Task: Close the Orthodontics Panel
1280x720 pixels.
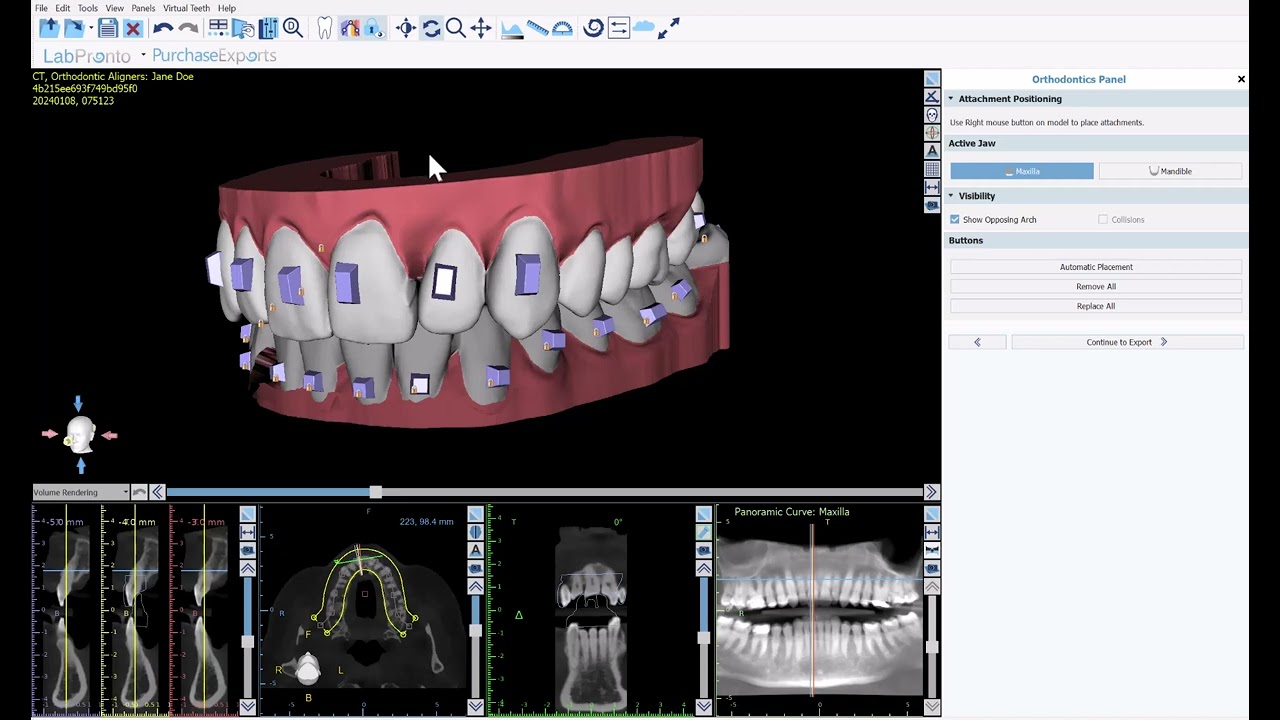Action: tap(1241, 79)
